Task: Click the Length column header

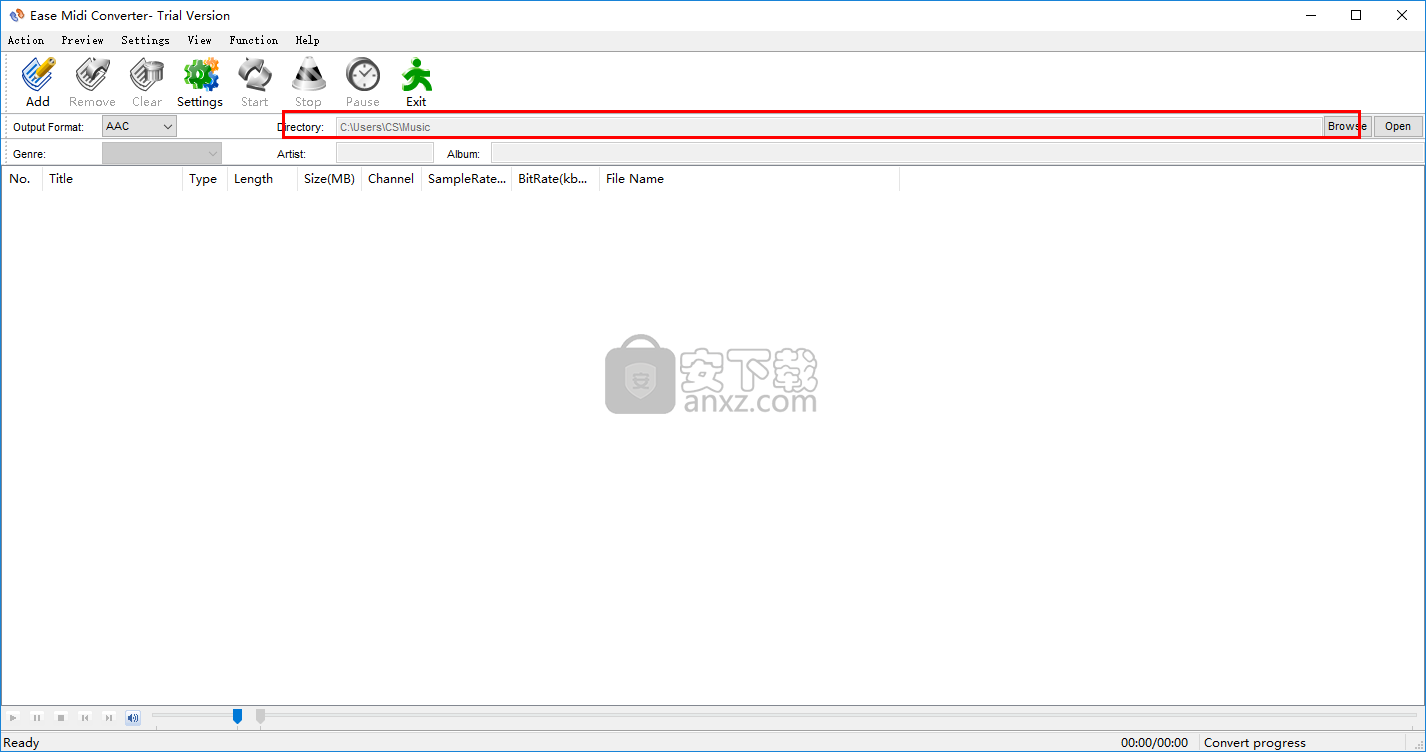Action: [262, 179]
